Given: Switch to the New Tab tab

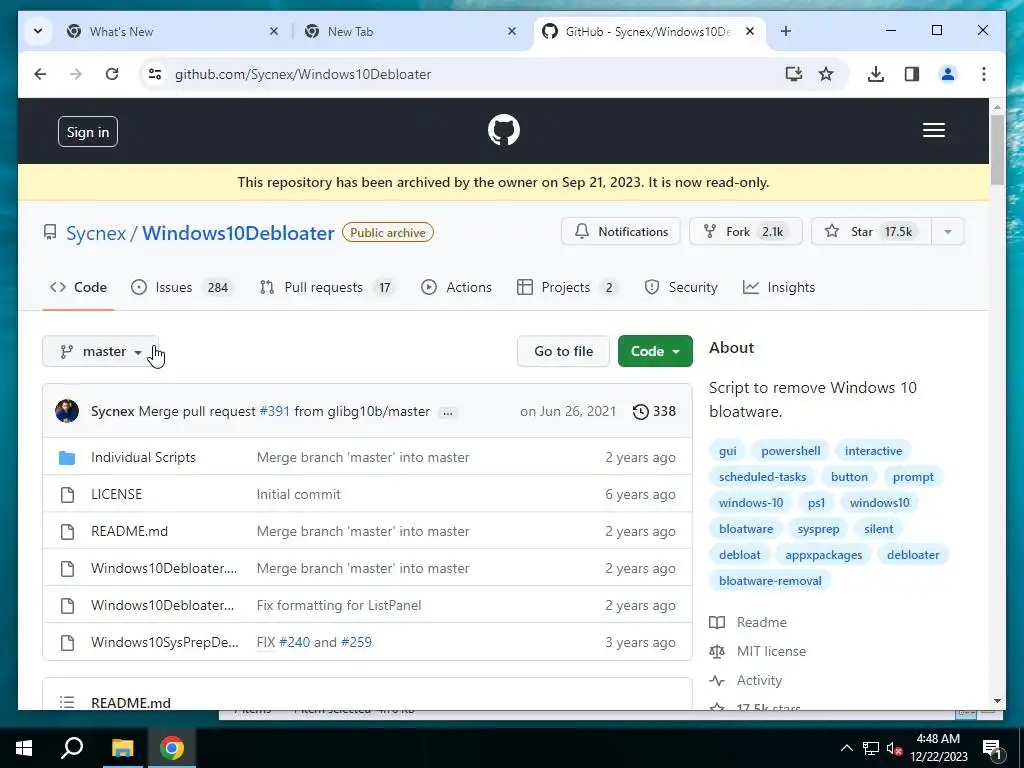Looking at the screenshot, I should [411, 31].
